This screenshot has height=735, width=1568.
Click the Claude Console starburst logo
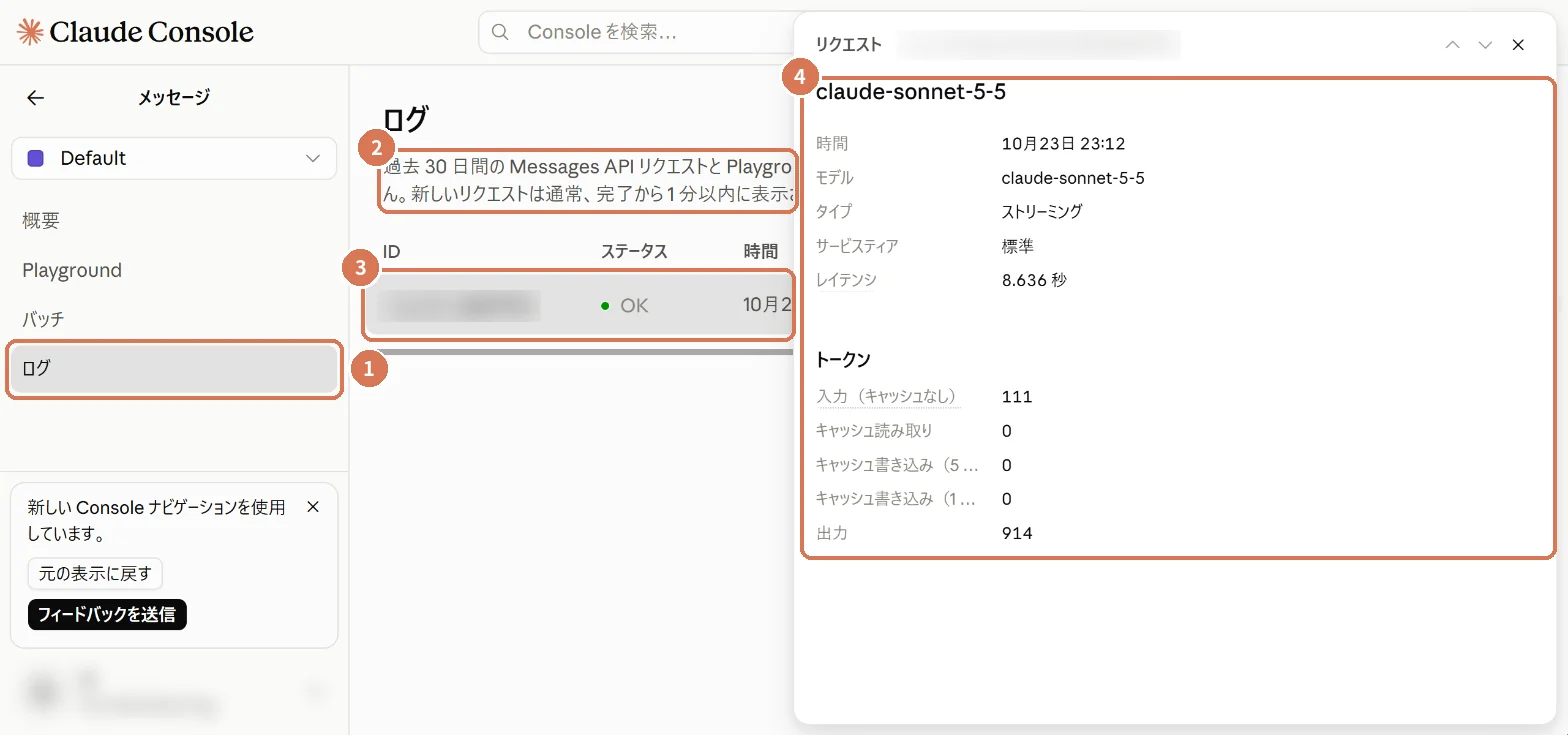[x=30, y=32]
